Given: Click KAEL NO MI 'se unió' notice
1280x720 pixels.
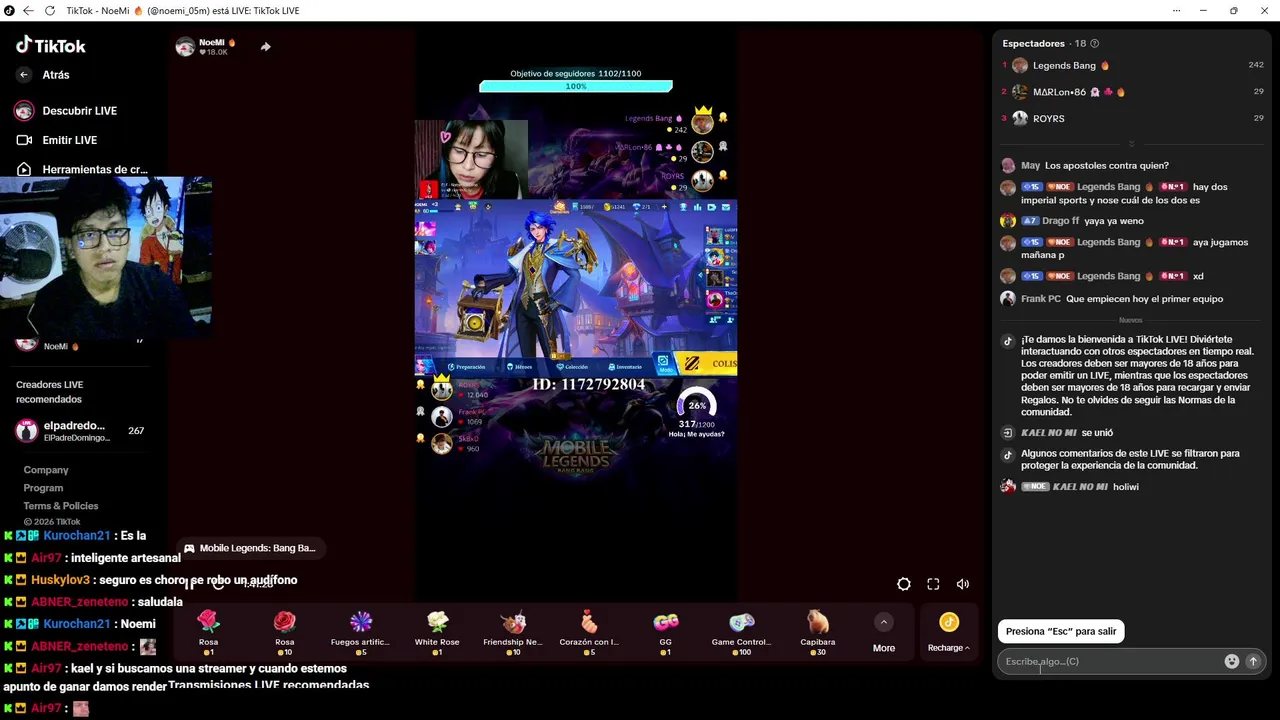Looking at the screenshot, I should (1067, 433).
